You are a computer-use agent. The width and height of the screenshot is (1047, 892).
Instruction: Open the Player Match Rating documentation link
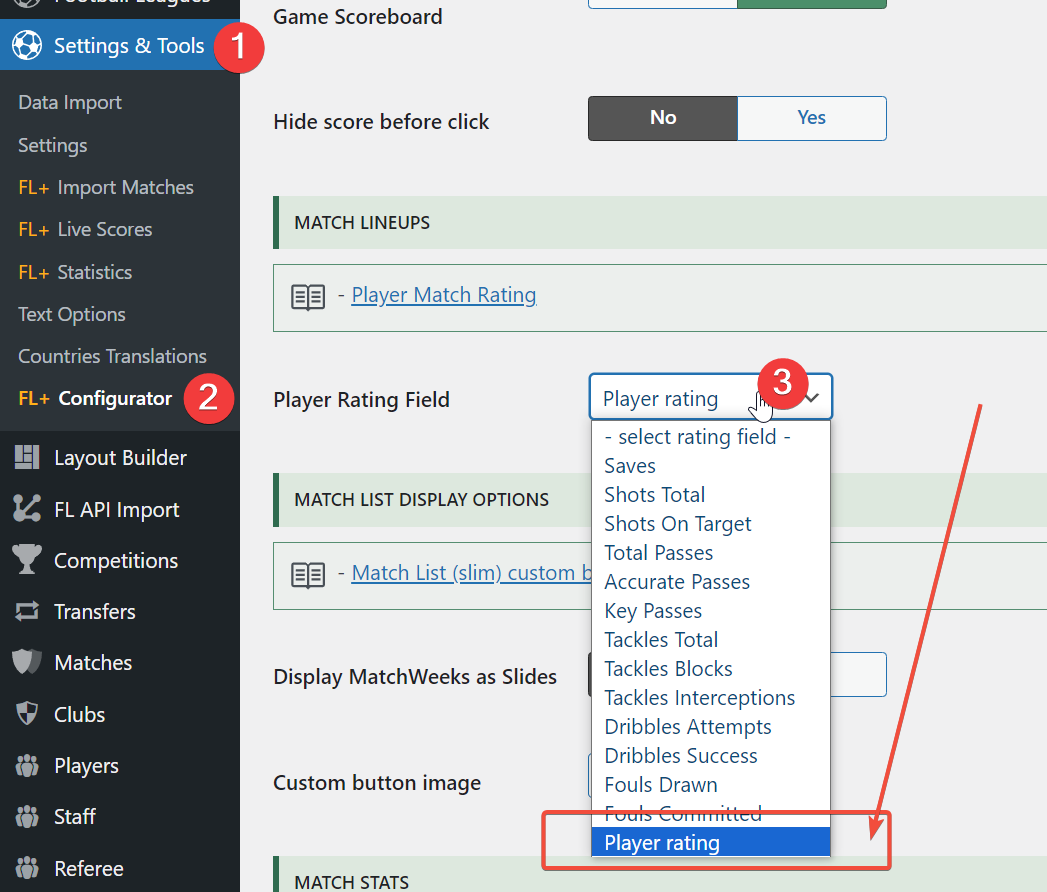tap(444, 295)
